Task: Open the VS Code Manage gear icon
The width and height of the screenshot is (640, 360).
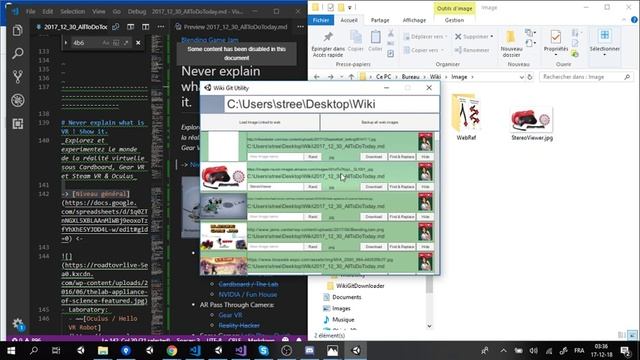Action: [x=18, y=324]
